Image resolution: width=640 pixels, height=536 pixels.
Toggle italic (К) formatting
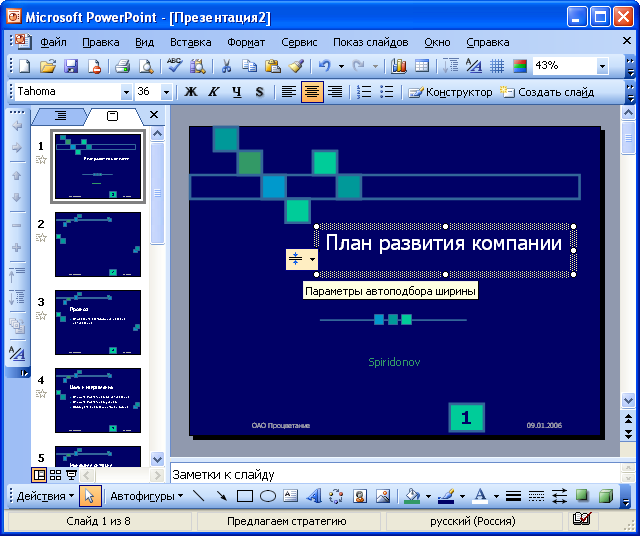tap(213, 92)
